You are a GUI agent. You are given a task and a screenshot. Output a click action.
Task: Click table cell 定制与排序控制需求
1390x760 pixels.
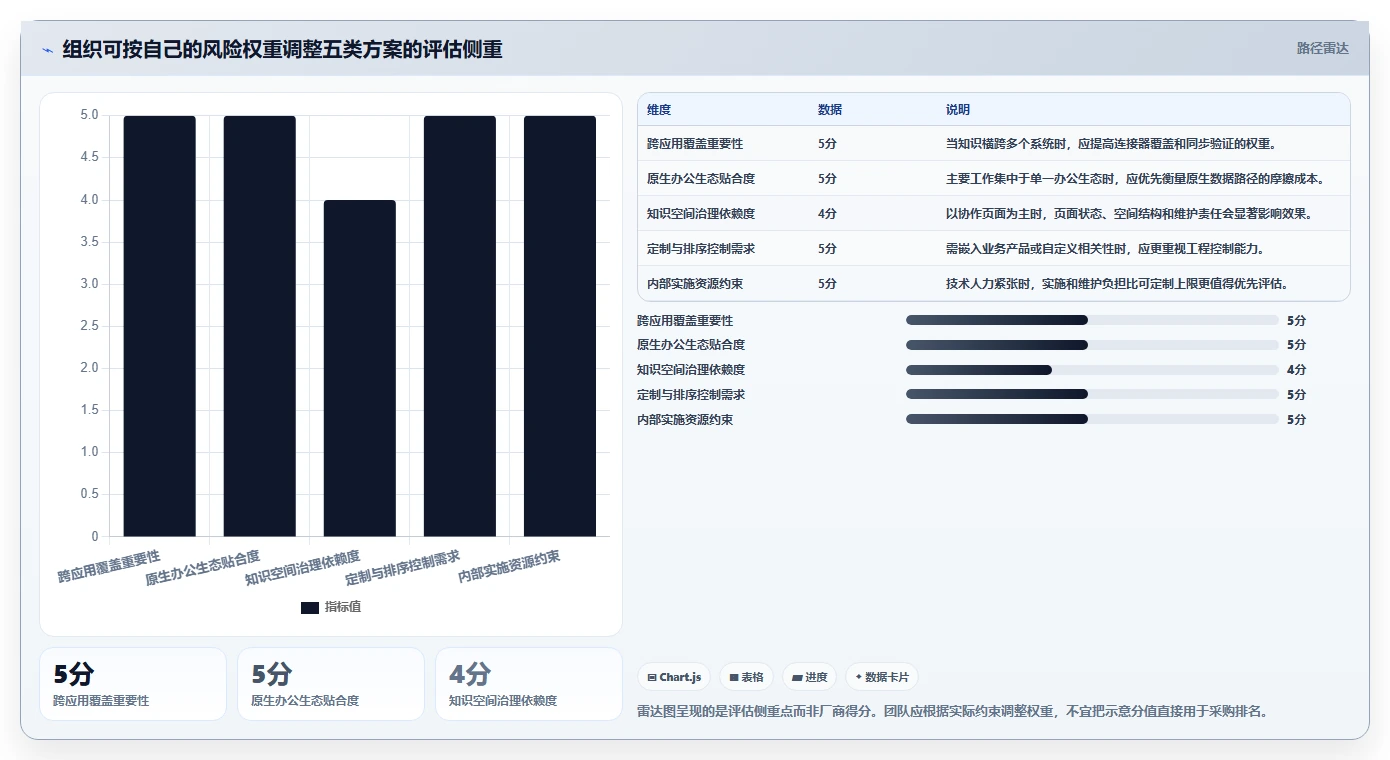point(701,249)
